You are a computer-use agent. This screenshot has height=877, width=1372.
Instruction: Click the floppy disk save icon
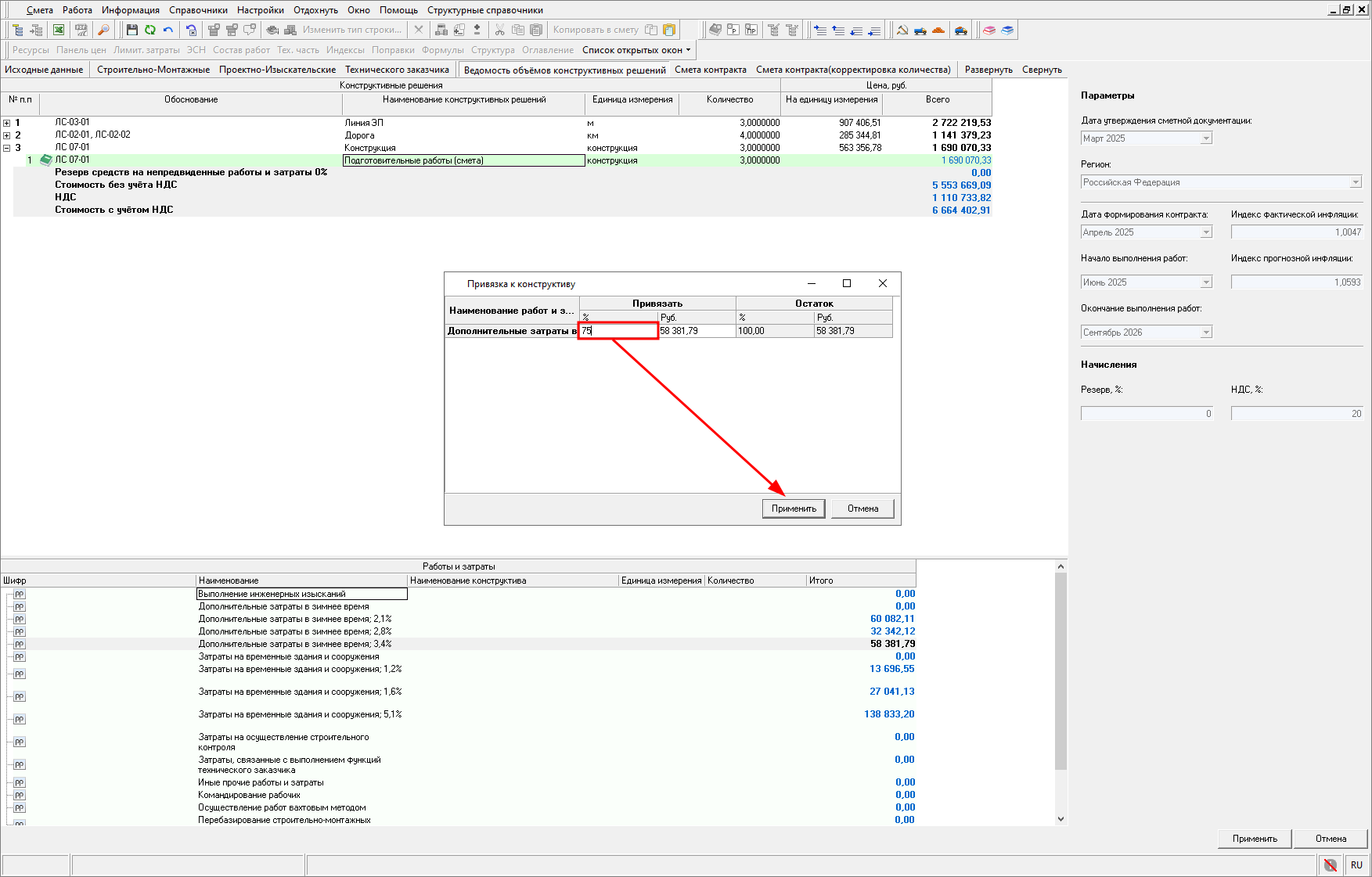(x=131, y=30)
